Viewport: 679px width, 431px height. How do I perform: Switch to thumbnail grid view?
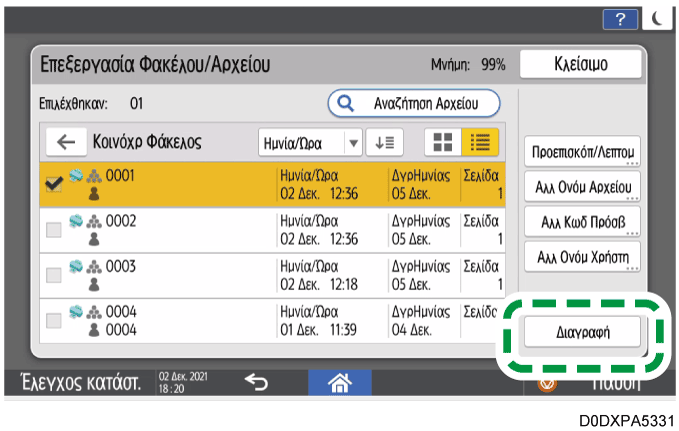439,142
